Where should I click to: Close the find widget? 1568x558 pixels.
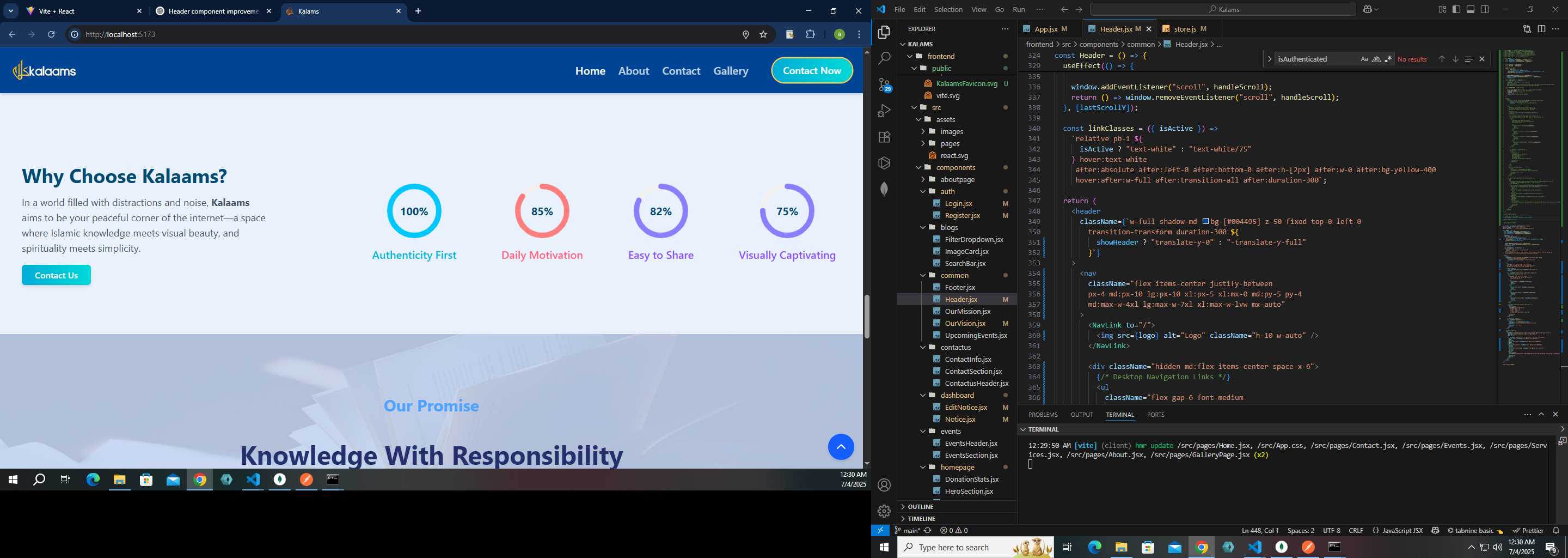coord(1481,59)
